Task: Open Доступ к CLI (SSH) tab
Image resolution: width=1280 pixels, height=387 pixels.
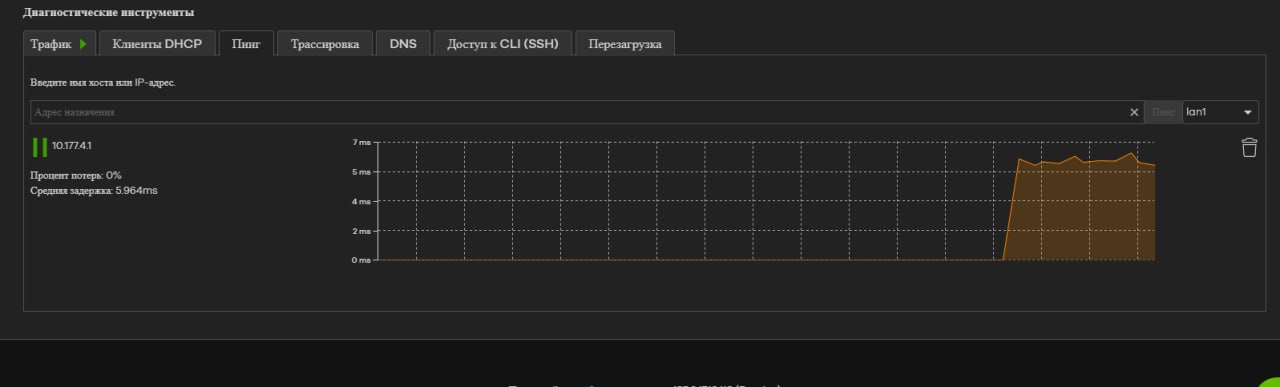Action: tap(503, 44)
